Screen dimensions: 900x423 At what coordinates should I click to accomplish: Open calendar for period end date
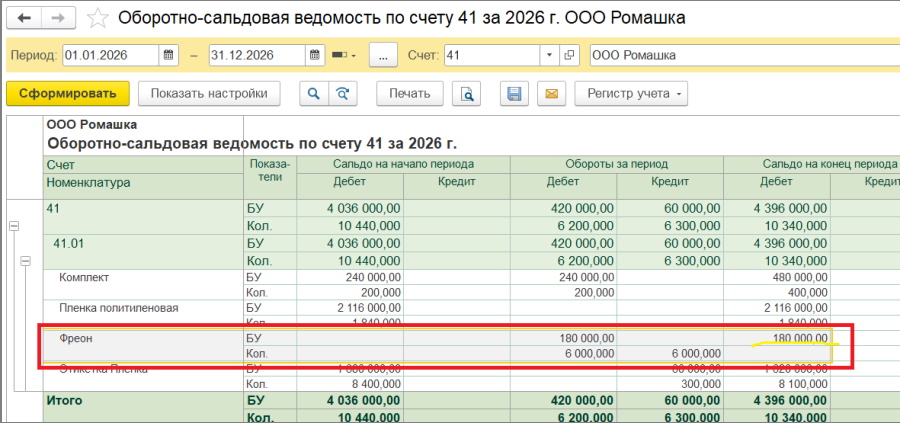pyautogui.click(x=316, y=55)
